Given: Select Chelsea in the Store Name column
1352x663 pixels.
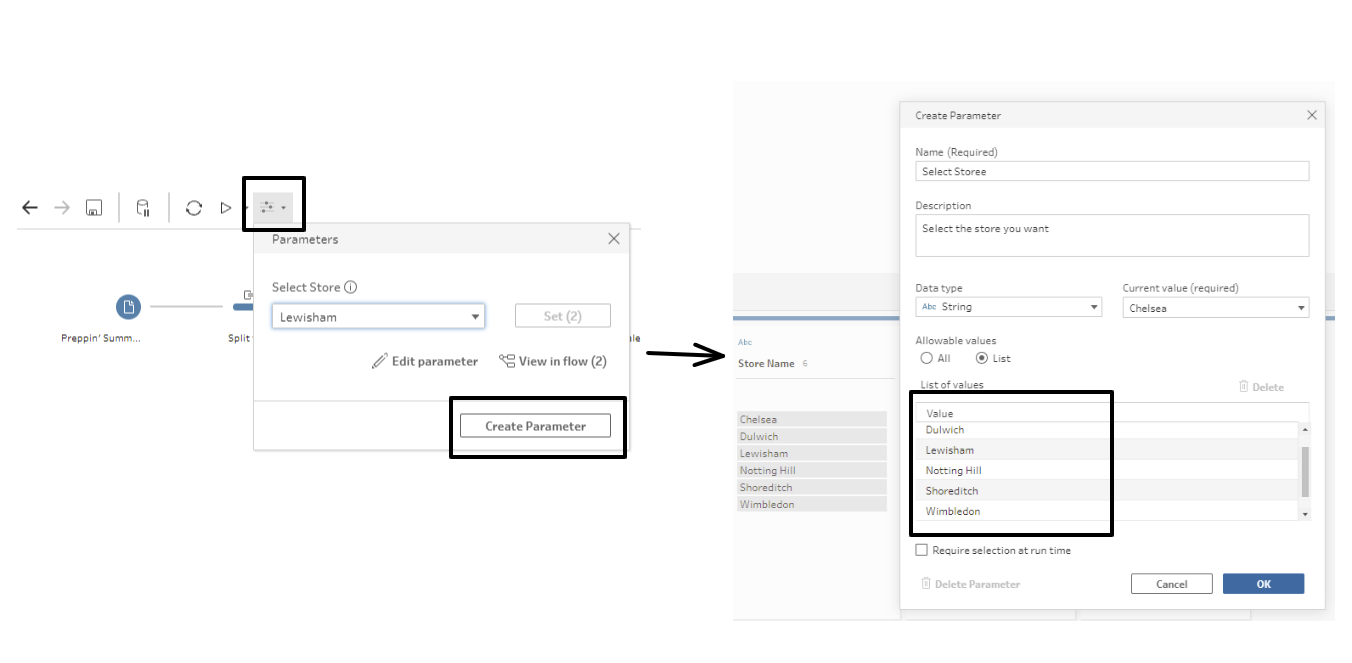Looking at the screenshot, I should (x=812, y=419).
